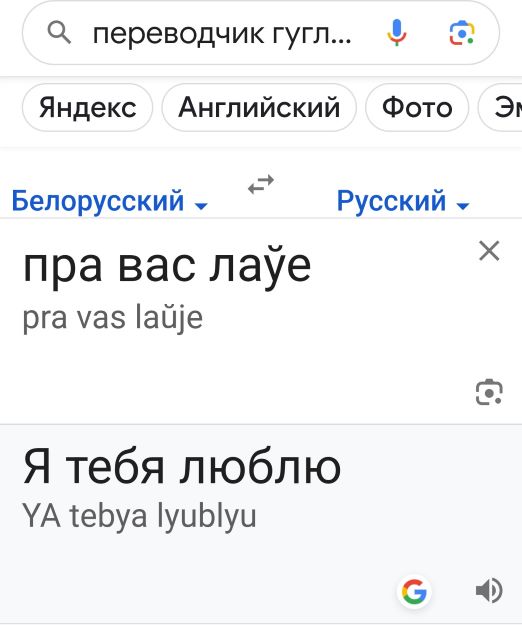Open the Русский target language dropdown

[x=403, y=200]
